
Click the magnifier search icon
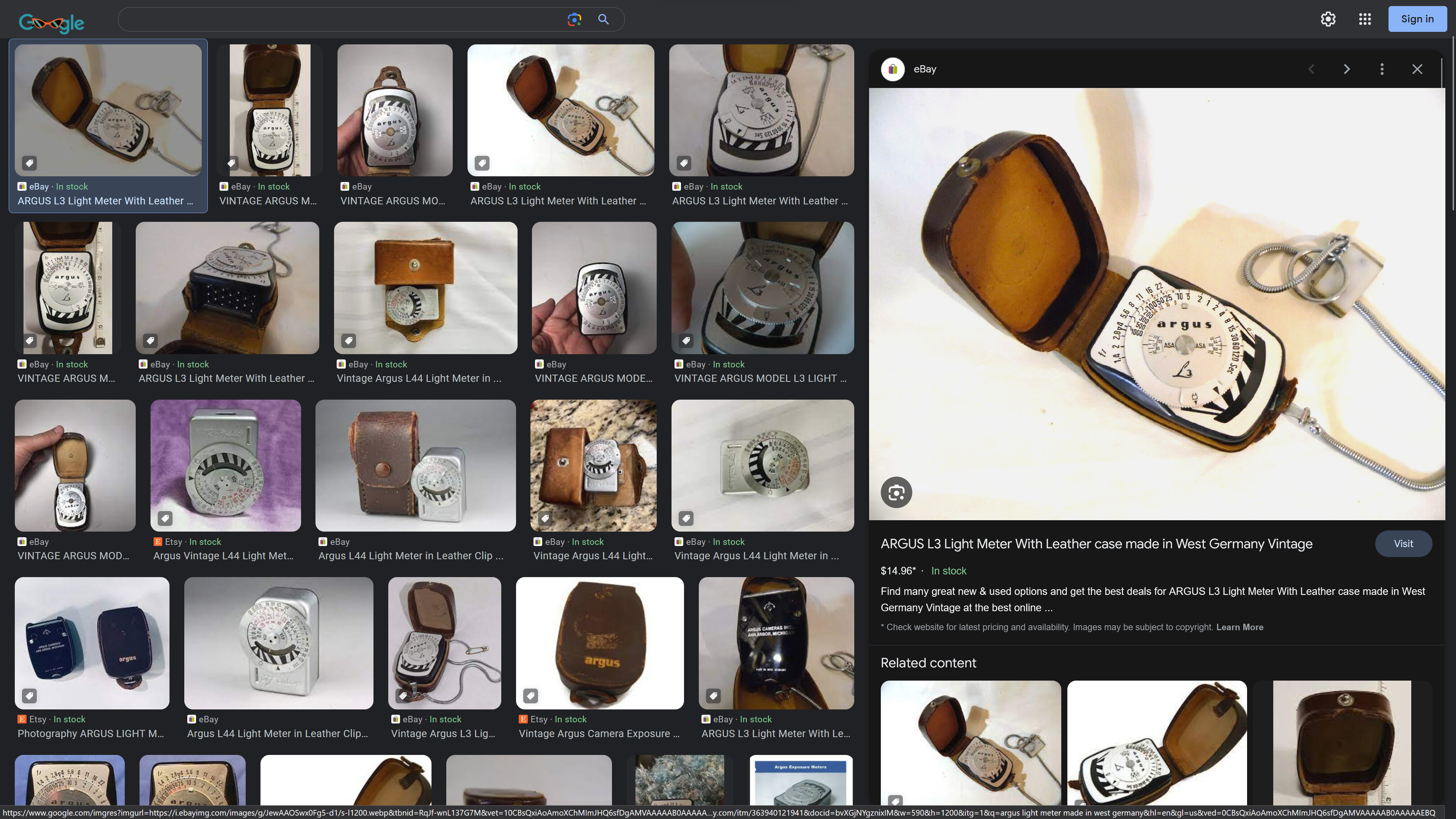click(x=604, y=19)
